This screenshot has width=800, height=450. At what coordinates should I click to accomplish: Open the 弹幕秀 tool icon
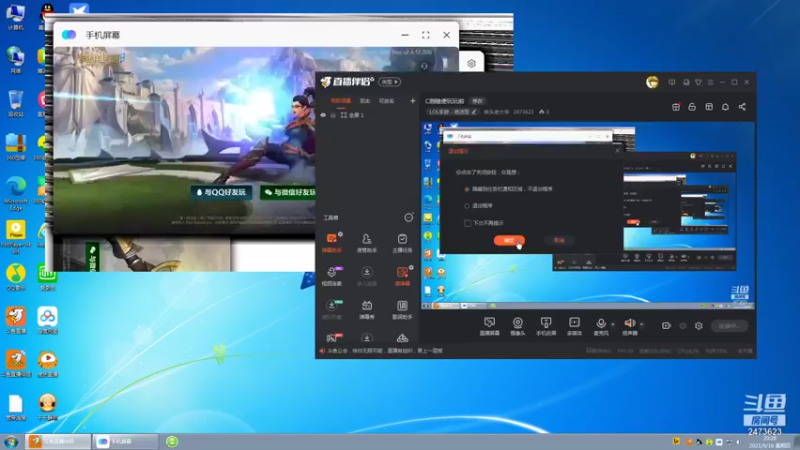click(367, 309)
